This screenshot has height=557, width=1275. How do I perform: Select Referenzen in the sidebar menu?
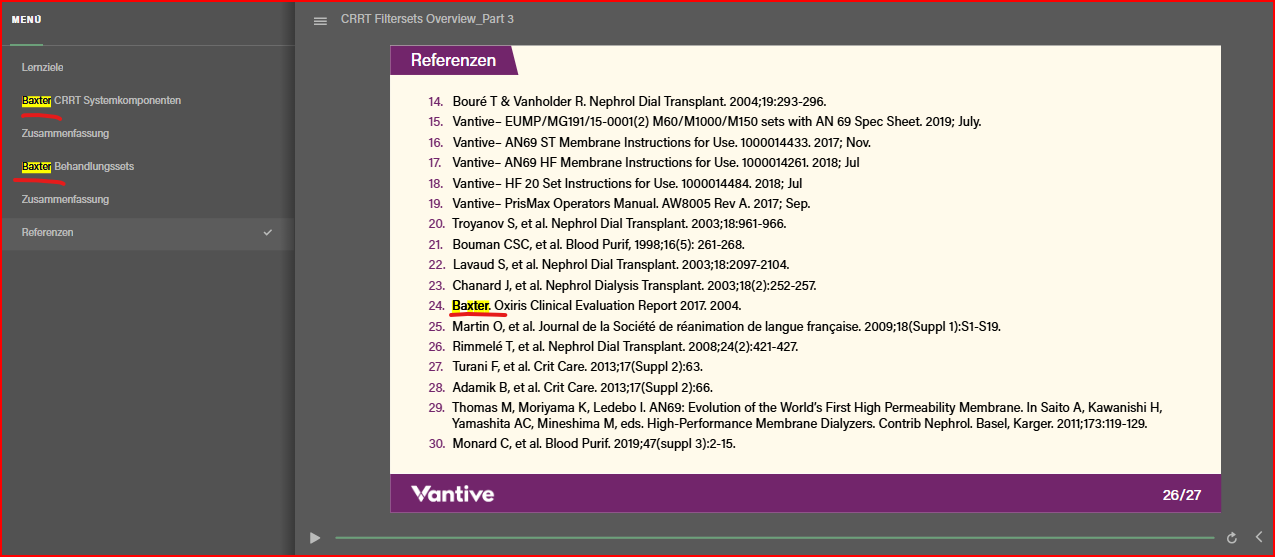pos(47,232)
